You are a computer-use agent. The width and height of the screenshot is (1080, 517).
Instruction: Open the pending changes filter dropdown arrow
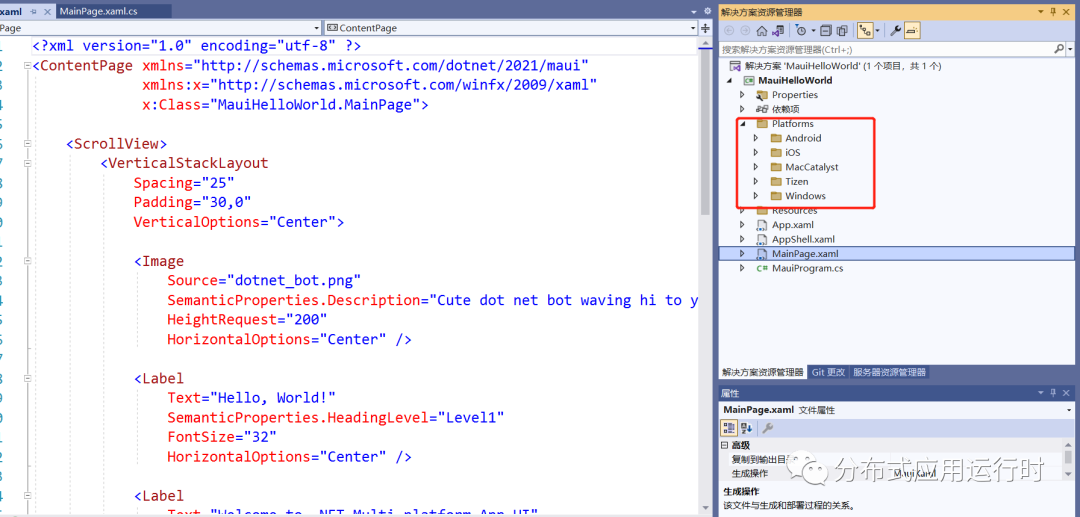click(x=813, y=30)
